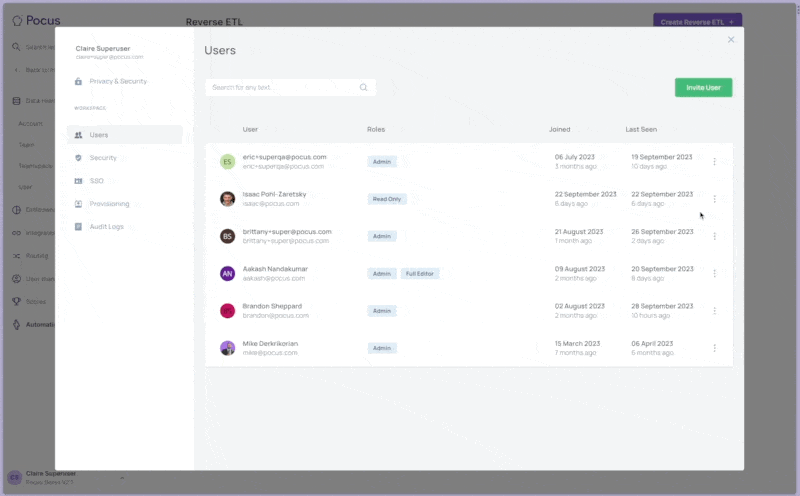The width and height of the screenshot is (800, 496).
Task: Open options menu for Isaac Pohl-Zaretsky
Action: (x=714, y=199)
